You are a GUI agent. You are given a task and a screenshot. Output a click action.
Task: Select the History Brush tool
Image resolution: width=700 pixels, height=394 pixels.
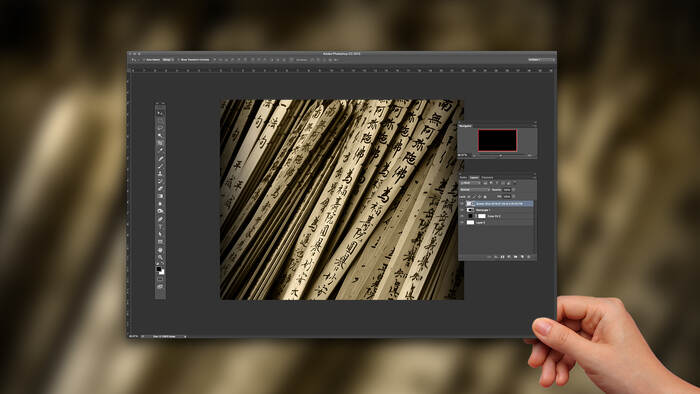160,181
